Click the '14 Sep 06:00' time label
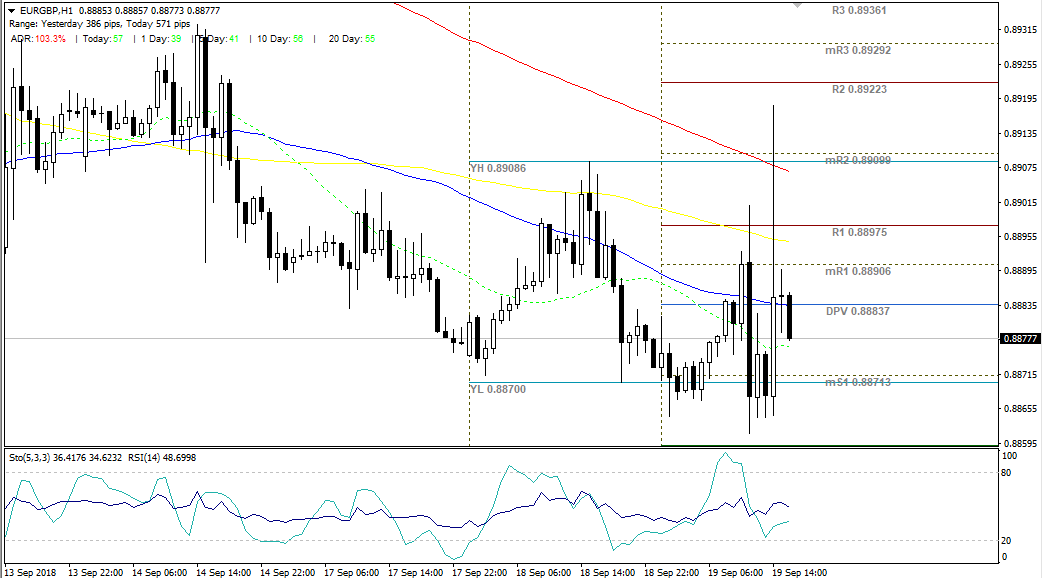 (159, 572)
